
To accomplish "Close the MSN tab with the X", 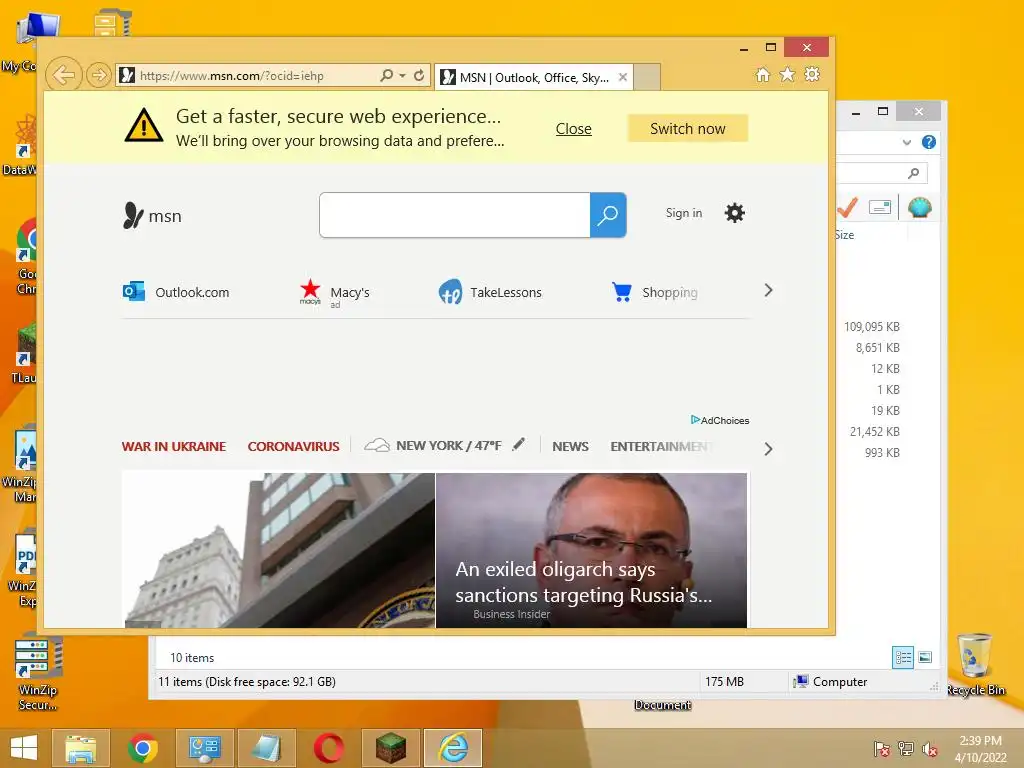I will point(623,77).
